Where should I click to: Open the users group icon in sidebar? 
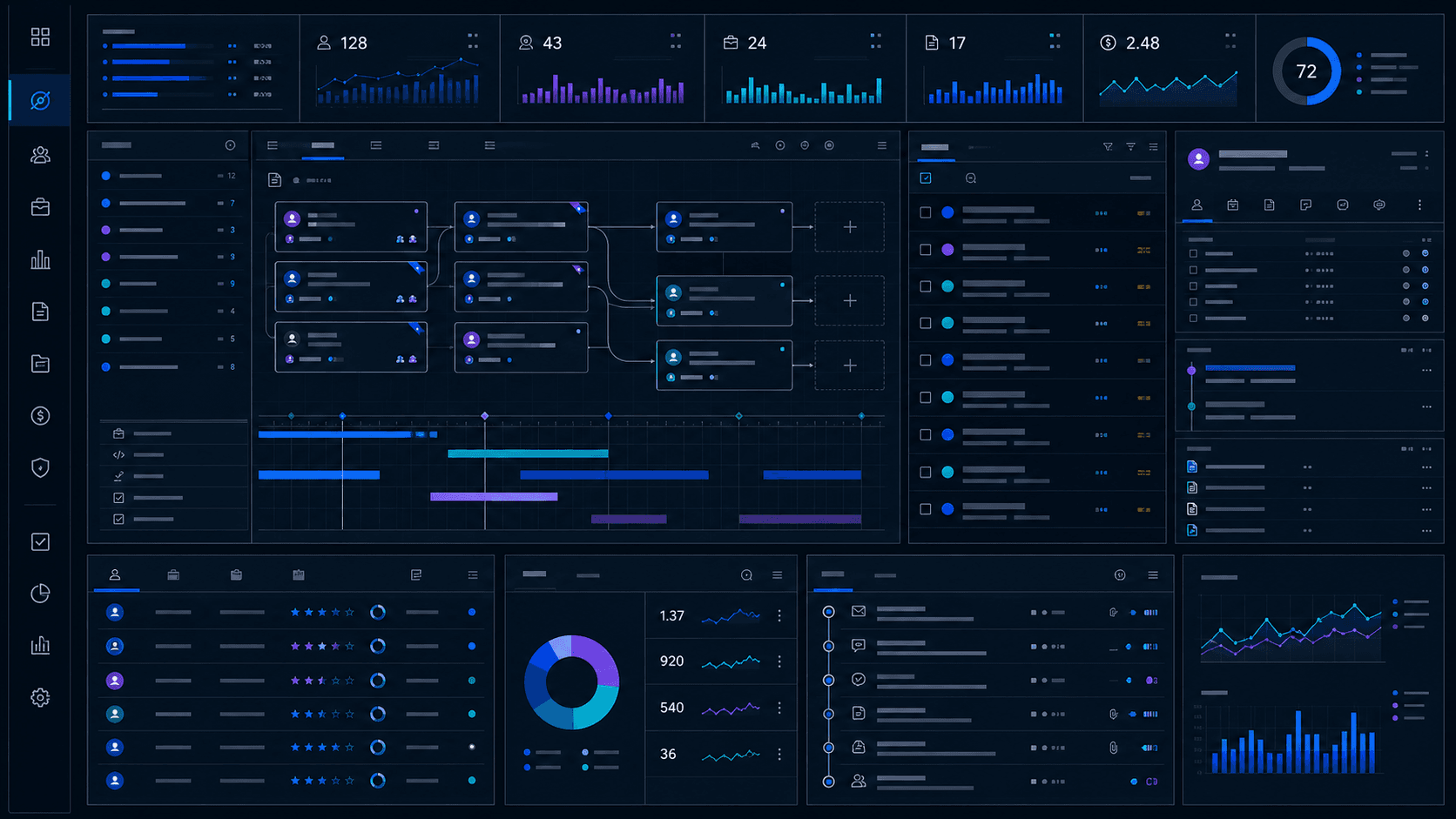40,155
